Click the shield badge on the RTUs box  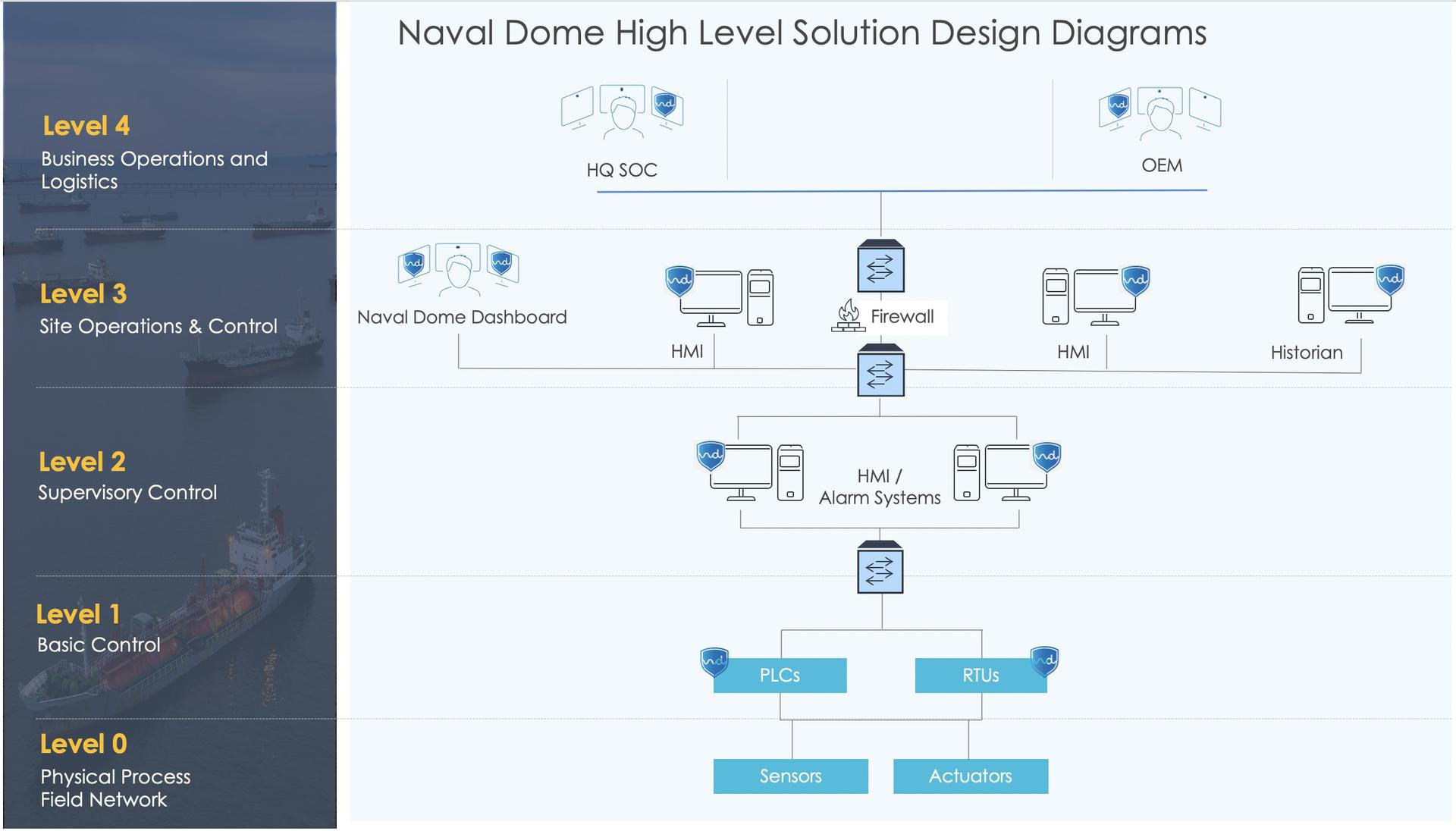coord(1044,662)
